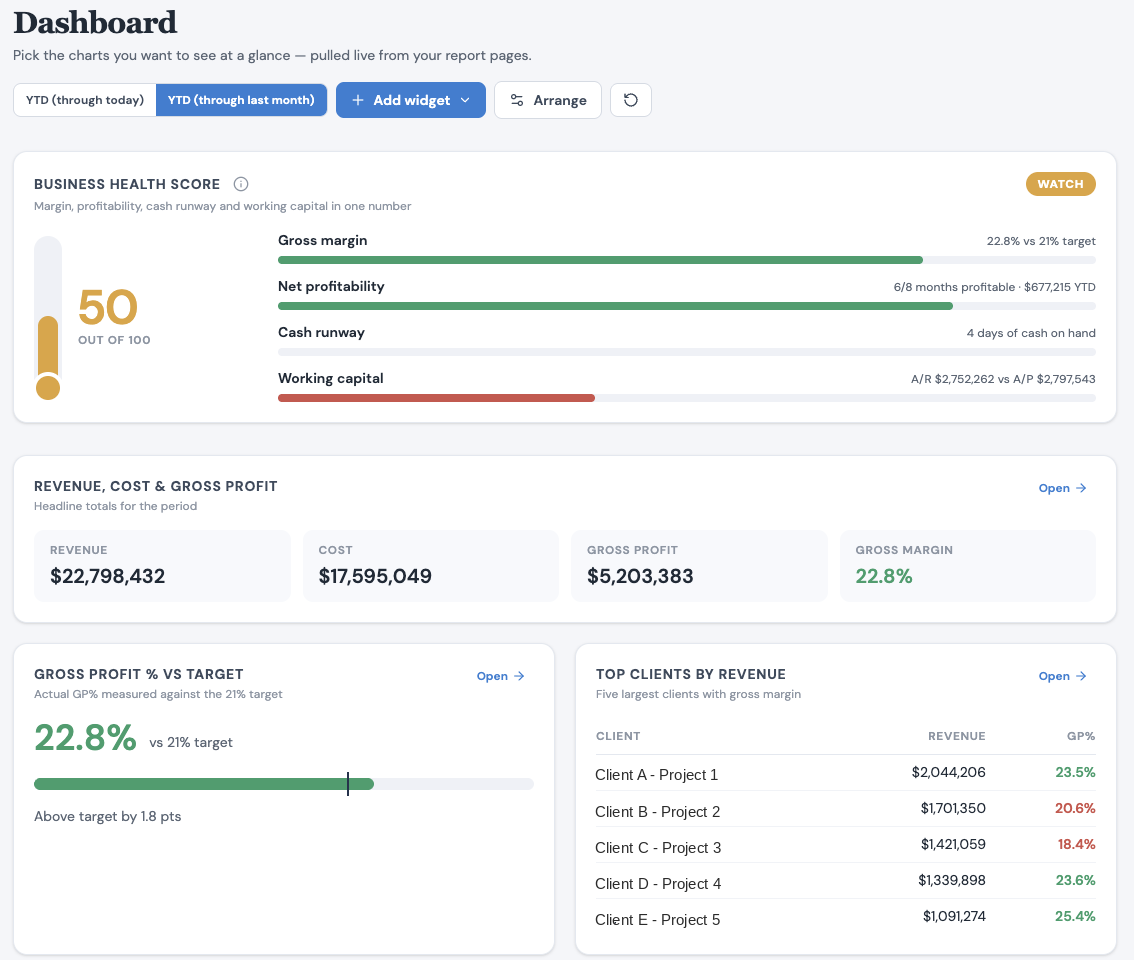Open the Add widget dropdown
This screenshot has height=960, width=1134.
[x=410, y=100]
